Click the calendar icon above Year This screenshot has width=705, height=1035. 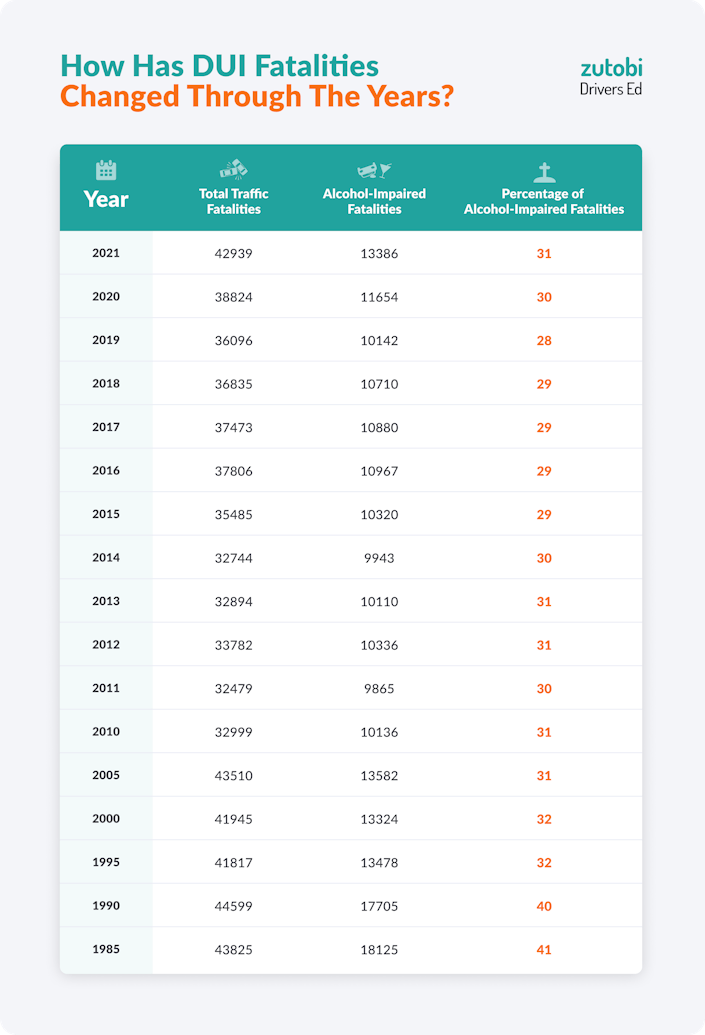pyautogui.click(x=106, y=170)
